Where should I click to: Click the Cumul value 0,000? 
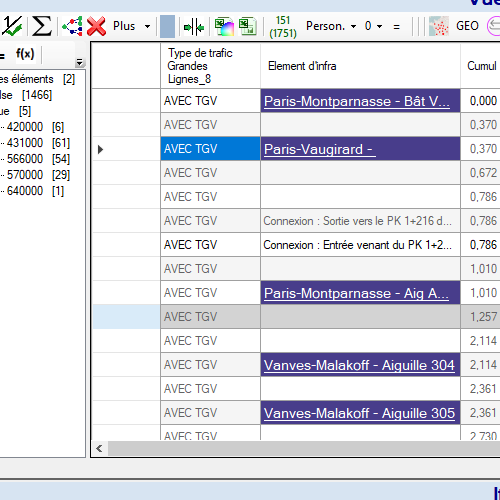pyautogui.click(x=483, y=101)
